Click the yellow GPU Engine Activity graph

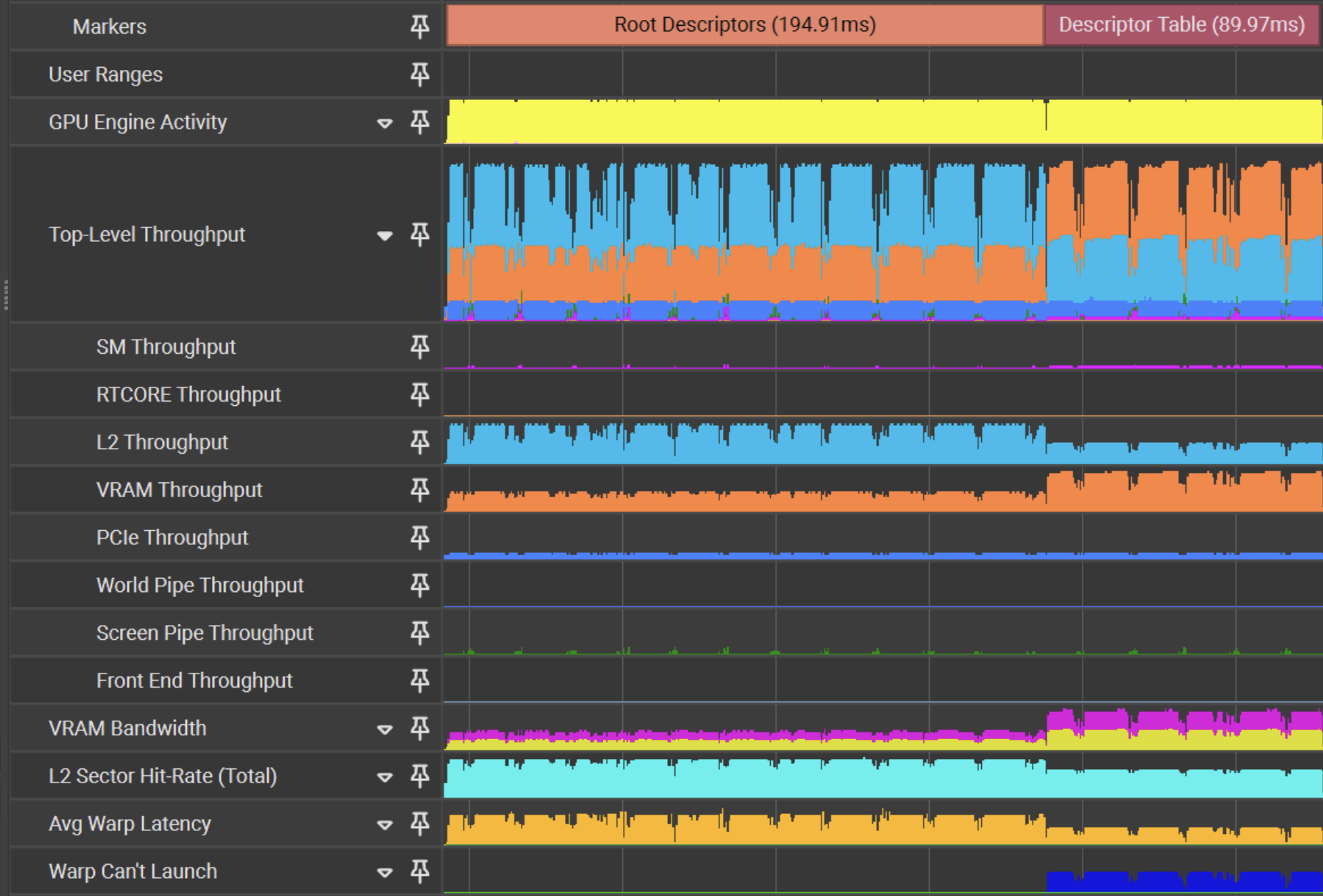click(884, 122)
